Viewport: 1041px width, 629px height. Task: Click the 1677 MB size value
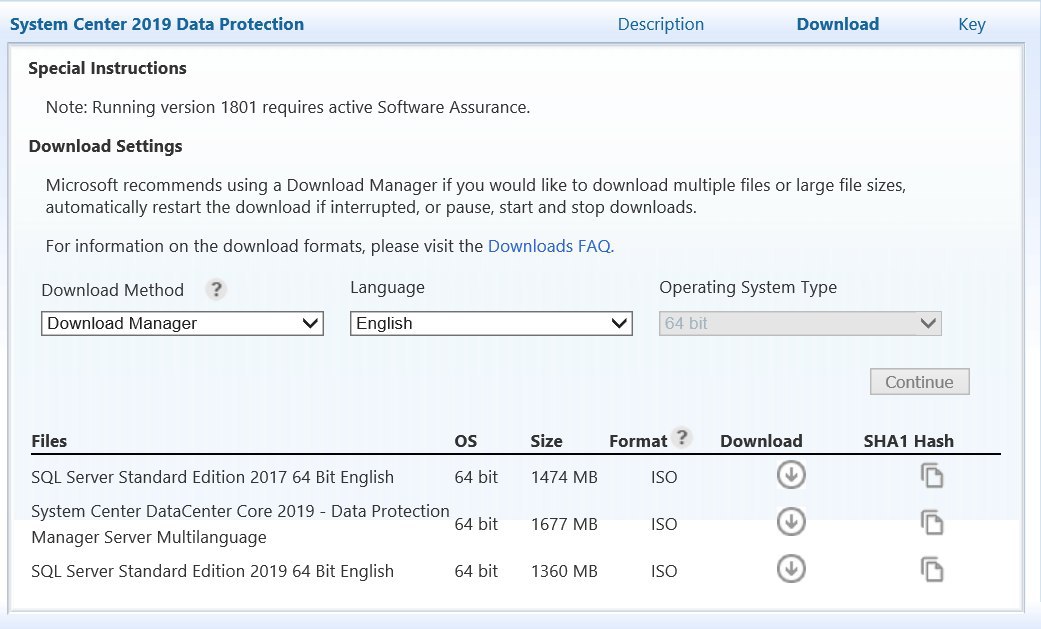[x=564, y=525]
